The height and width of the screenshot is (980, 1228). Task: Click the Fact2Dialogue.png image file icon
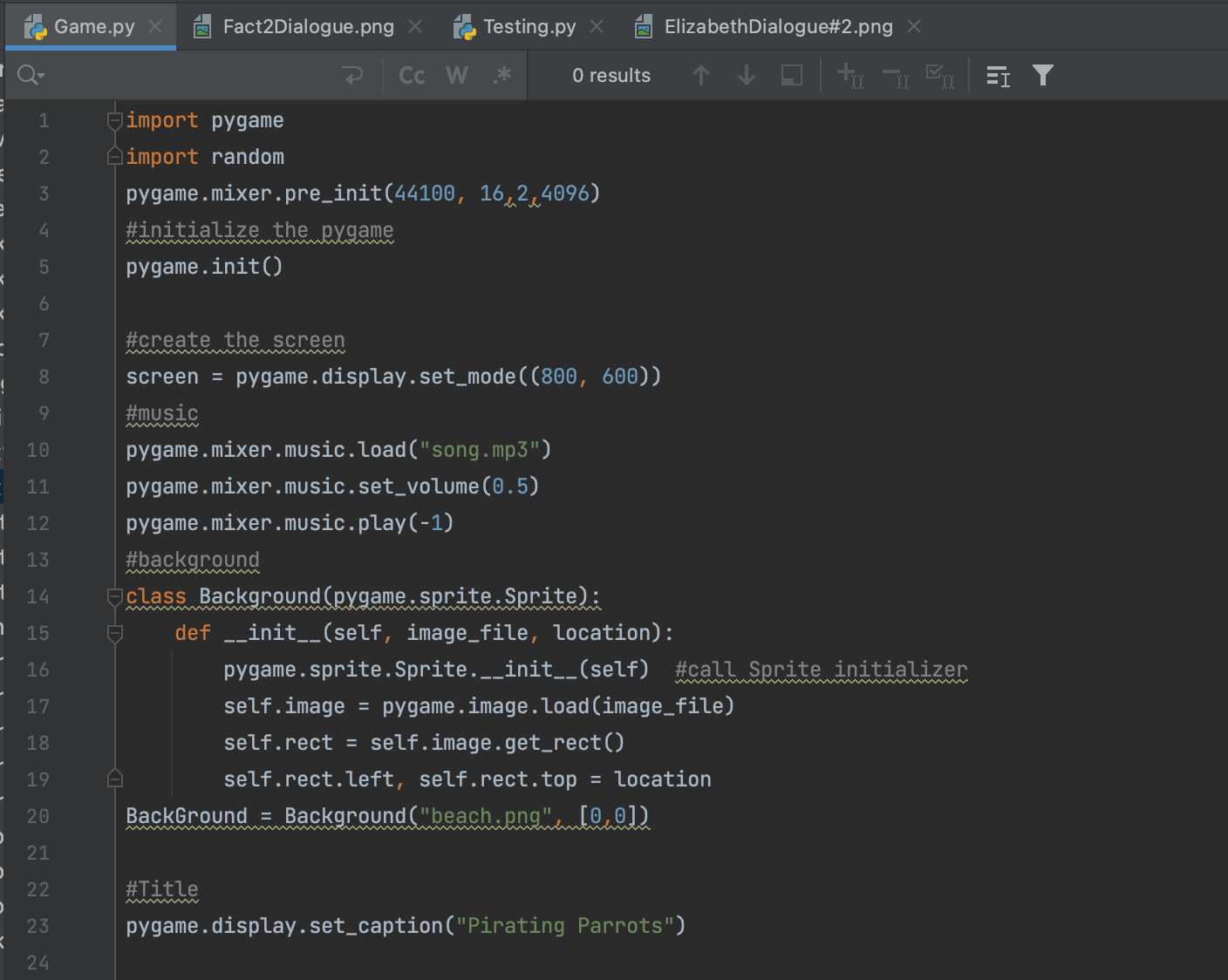[x=202, y=27]
